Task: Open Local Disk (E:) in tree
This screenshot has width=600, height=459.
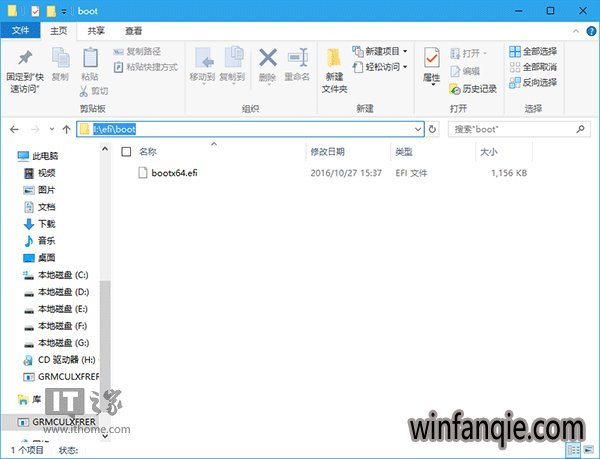Action: tap(56, 309)
